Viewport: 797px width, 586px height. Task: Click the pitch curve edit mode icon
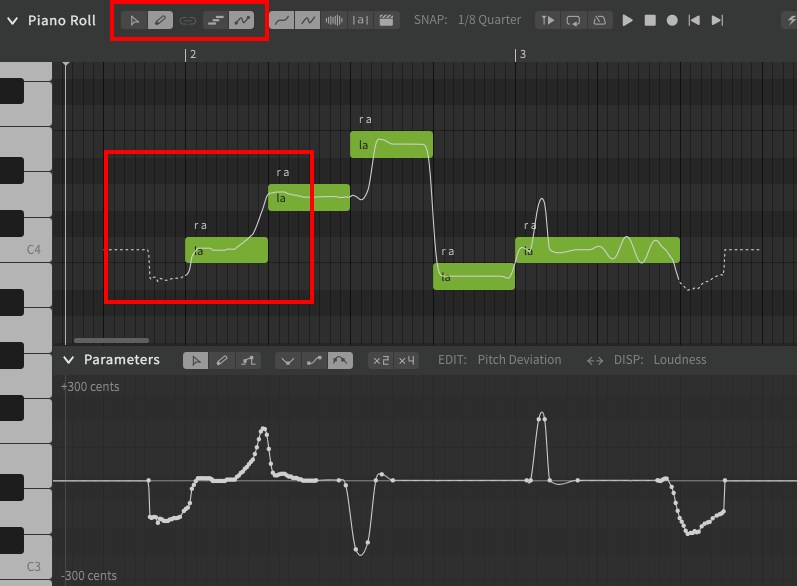(x=241, y=20)
